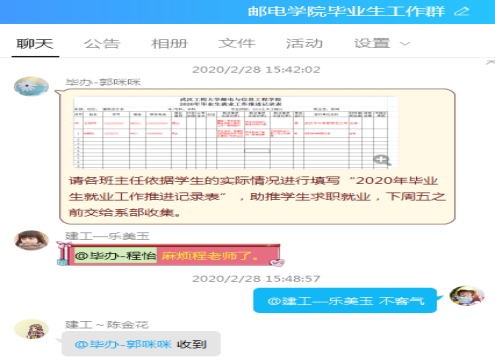Open 毕办-郭咪咪 flower avatar

[31, 86]
